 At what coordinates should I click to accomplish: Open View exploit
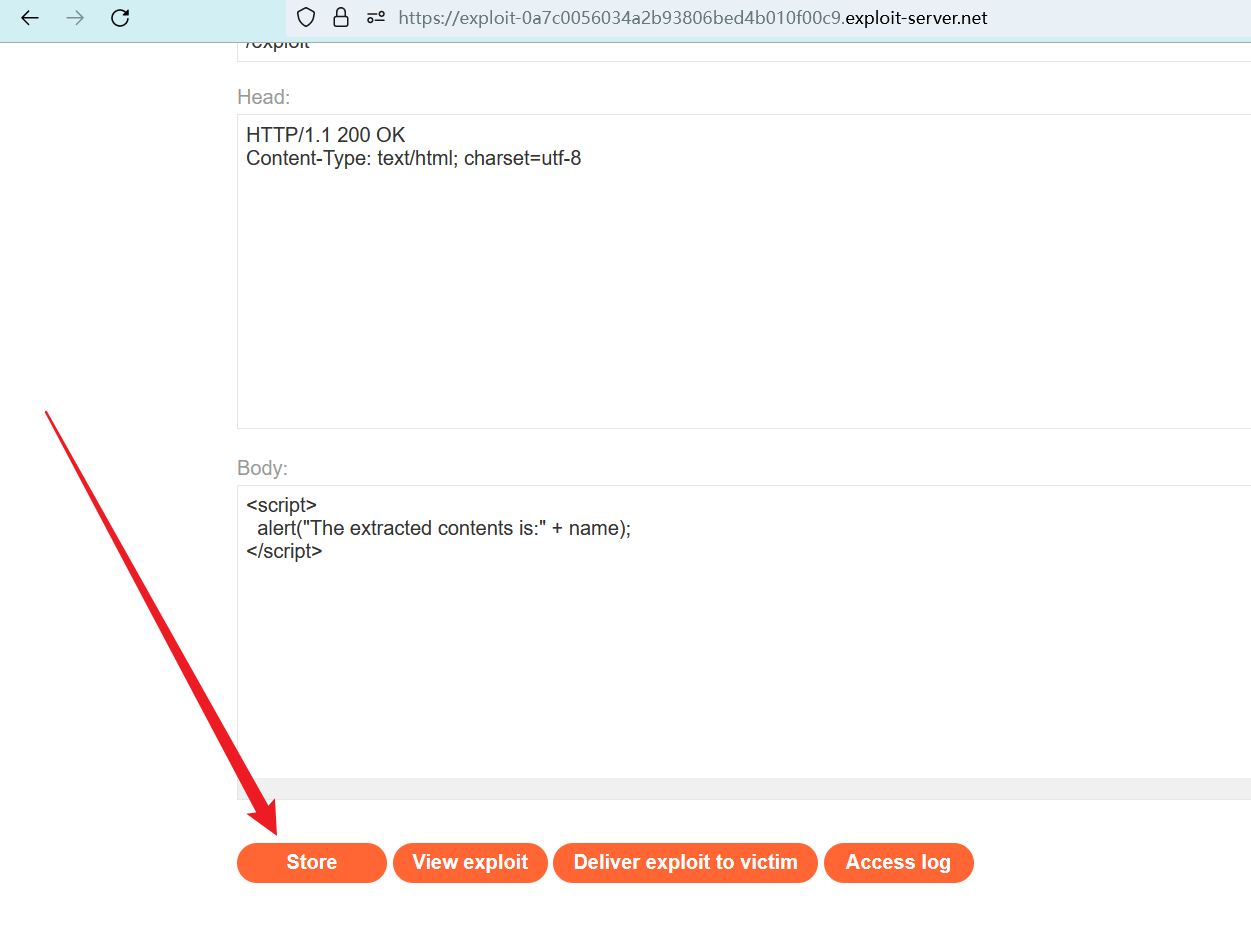470,862
